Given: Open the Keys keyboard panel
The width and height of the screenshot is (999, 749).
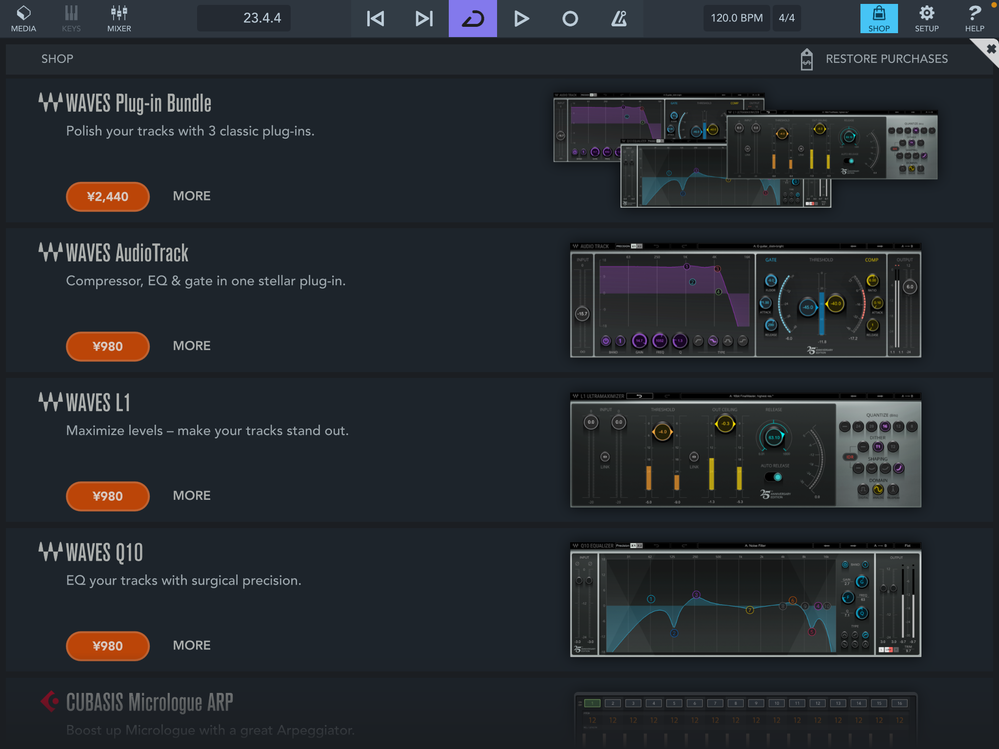Looking at the screenshot, I should coord(71,18).
